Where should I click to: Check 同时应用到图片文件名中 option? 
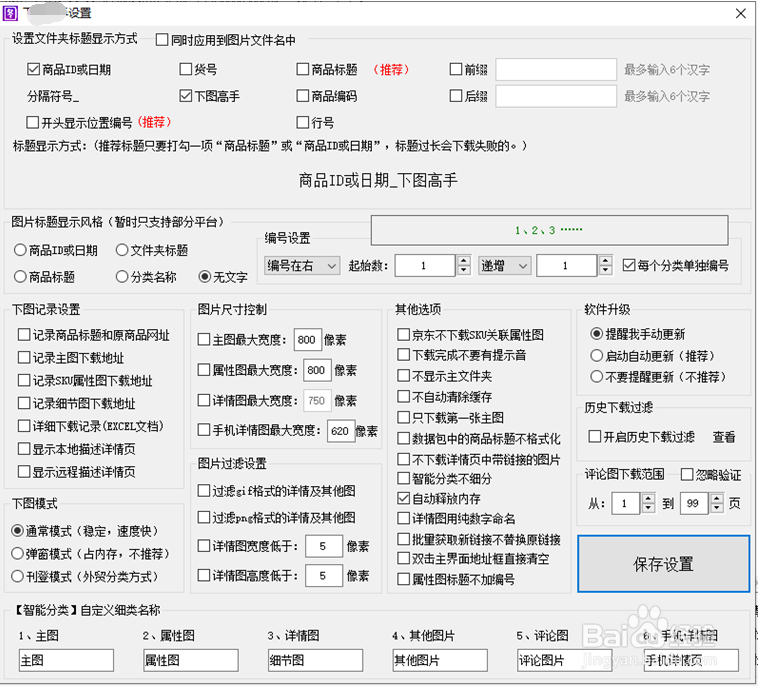coord(162,40)
